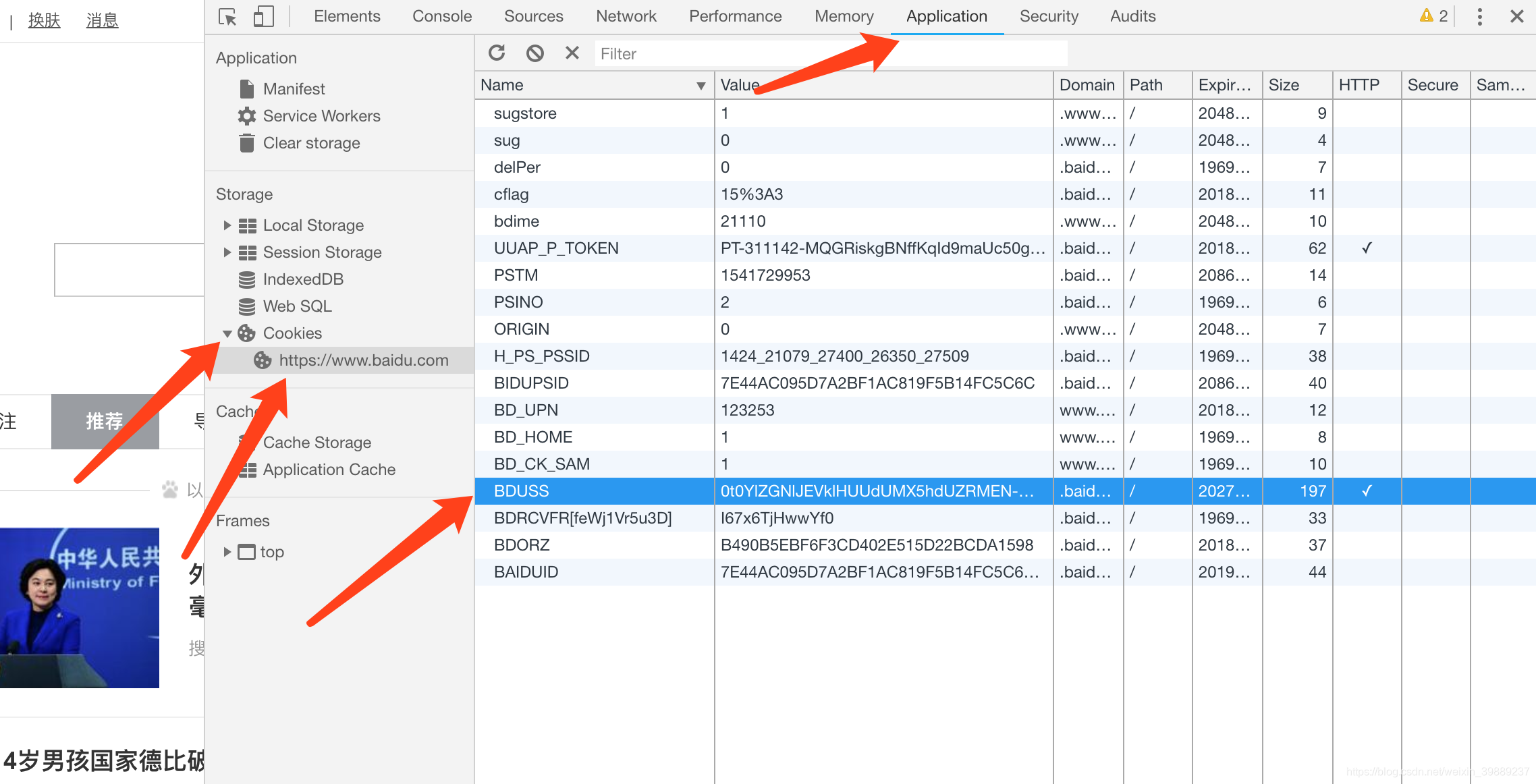Switch to the Console tab

[442, 16]
